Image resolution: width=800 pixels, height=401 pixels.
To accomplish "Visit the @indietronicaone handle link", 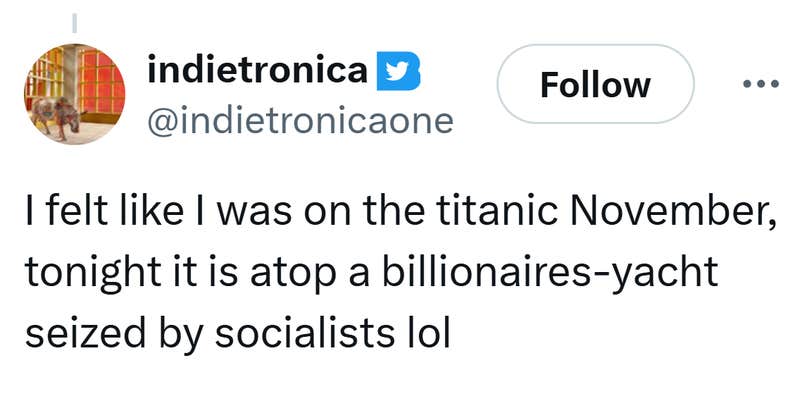I will [x=300, y=121].
